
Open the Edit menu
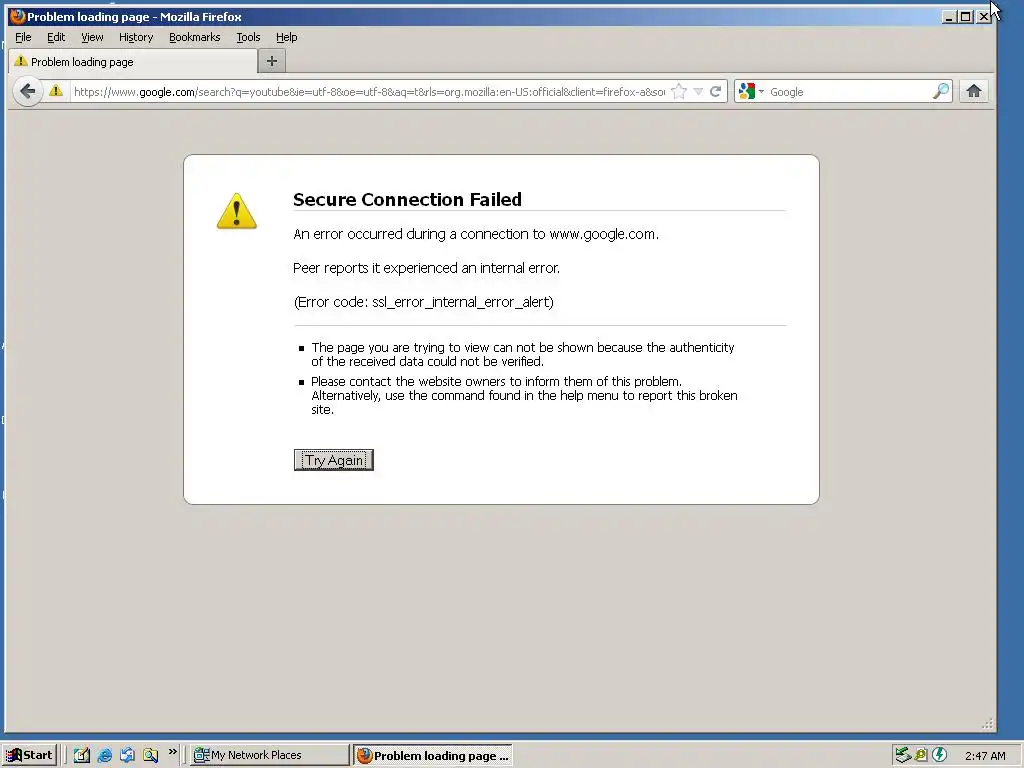56,37
